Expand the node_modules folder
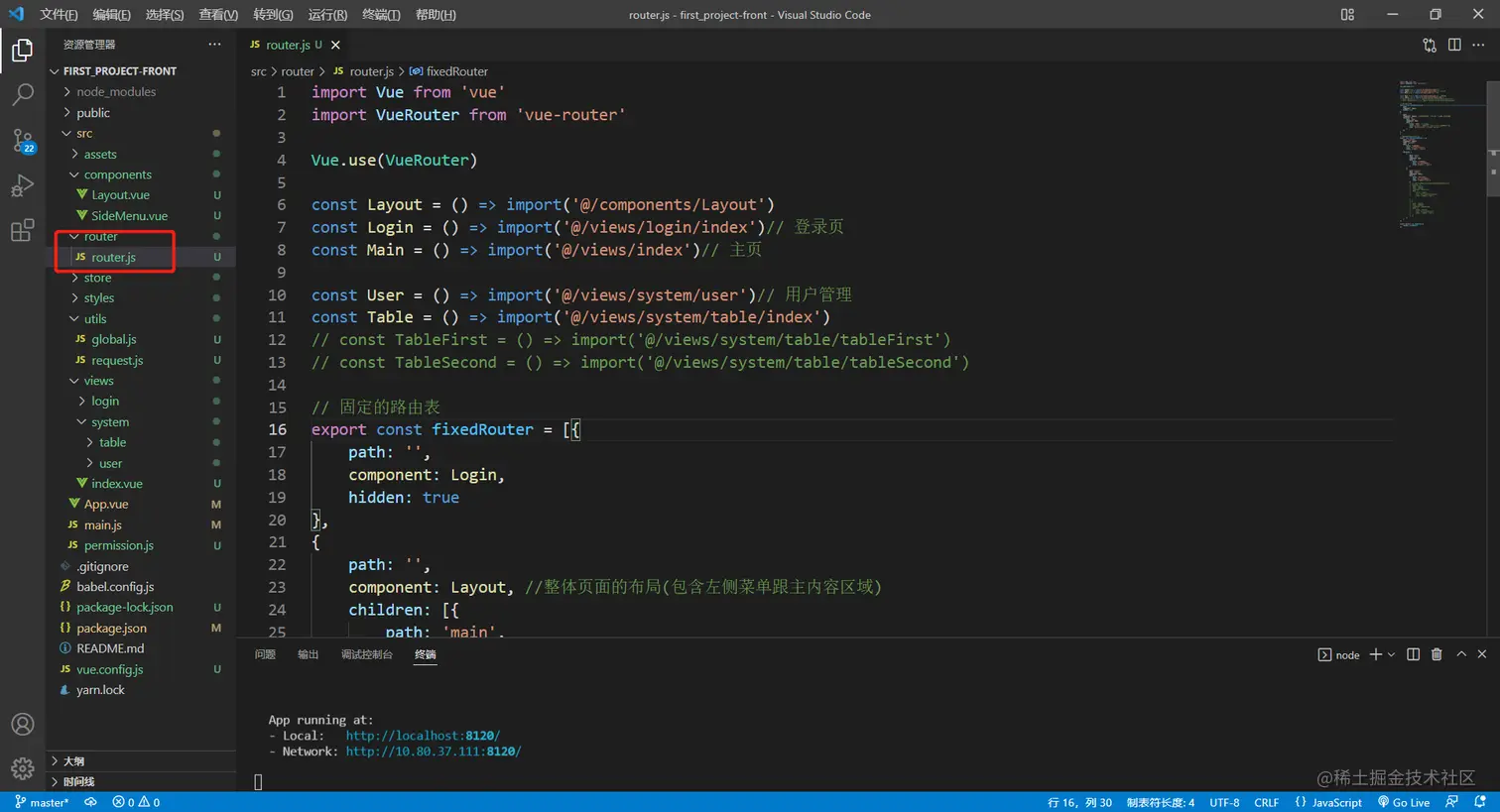The width and height of the screenshot is (1500, 812). [x=116, y=91]
